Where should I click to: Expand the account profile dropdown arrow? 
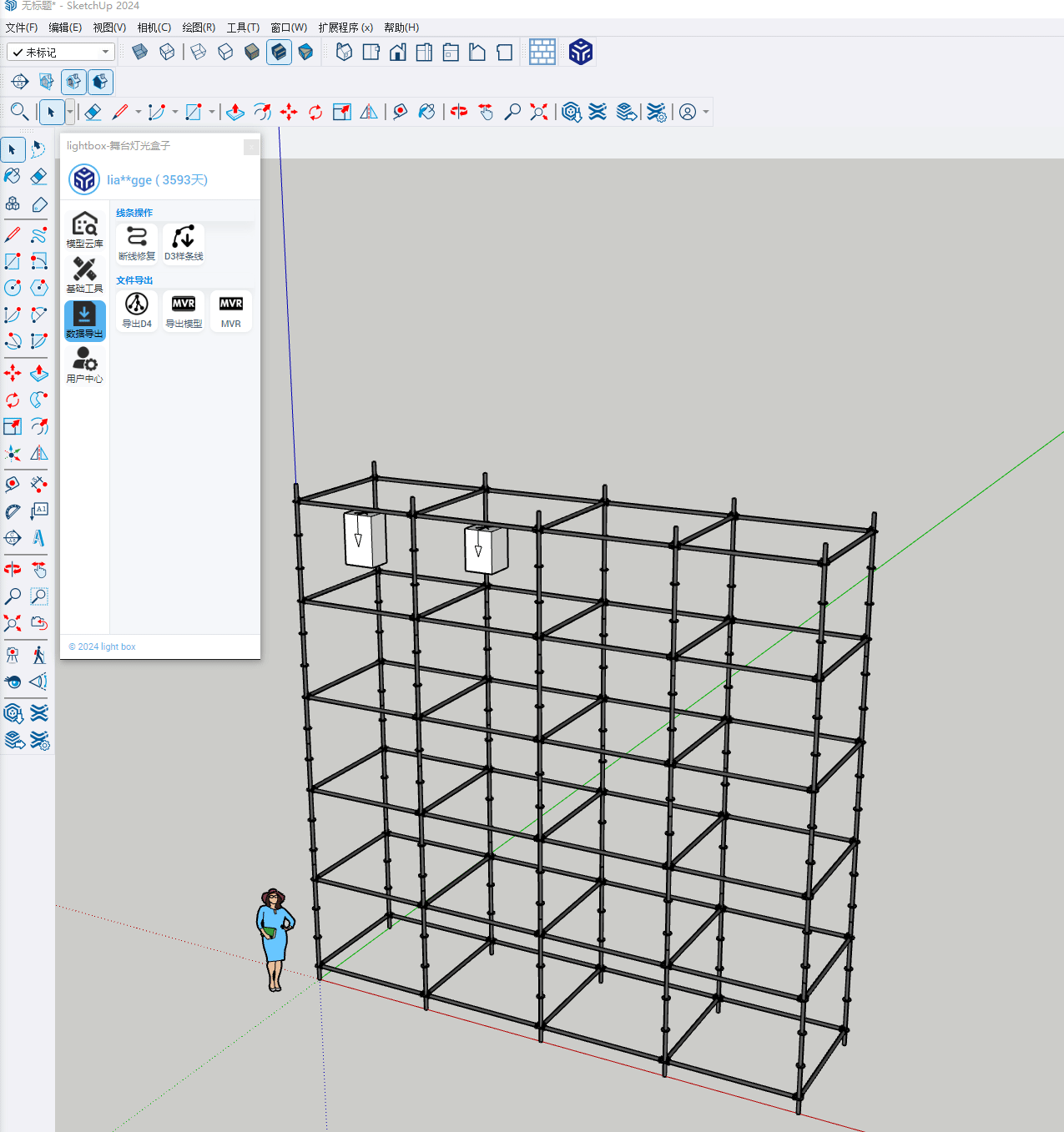[x=706, y=112]
